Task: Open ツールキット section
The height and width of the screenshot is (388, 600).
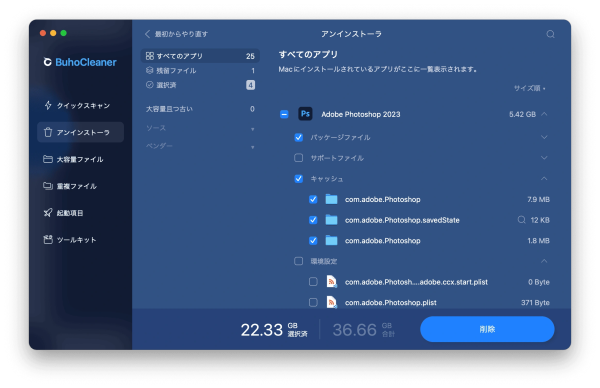Action: pyautogui.click(x=80, y=240)
